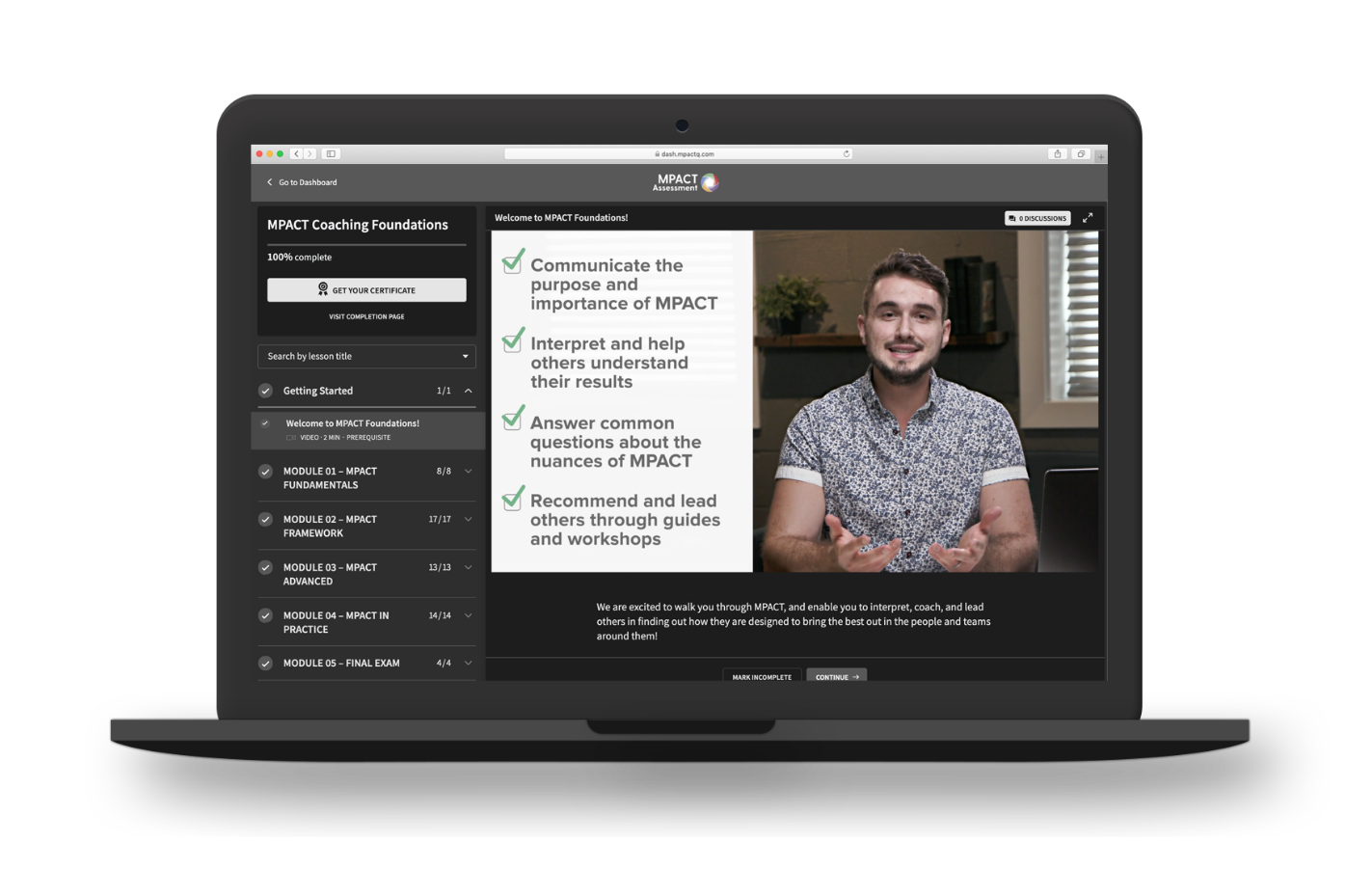Click the Get Your Certificate button
Screen dimensions: 1372x870
(366, 289)
